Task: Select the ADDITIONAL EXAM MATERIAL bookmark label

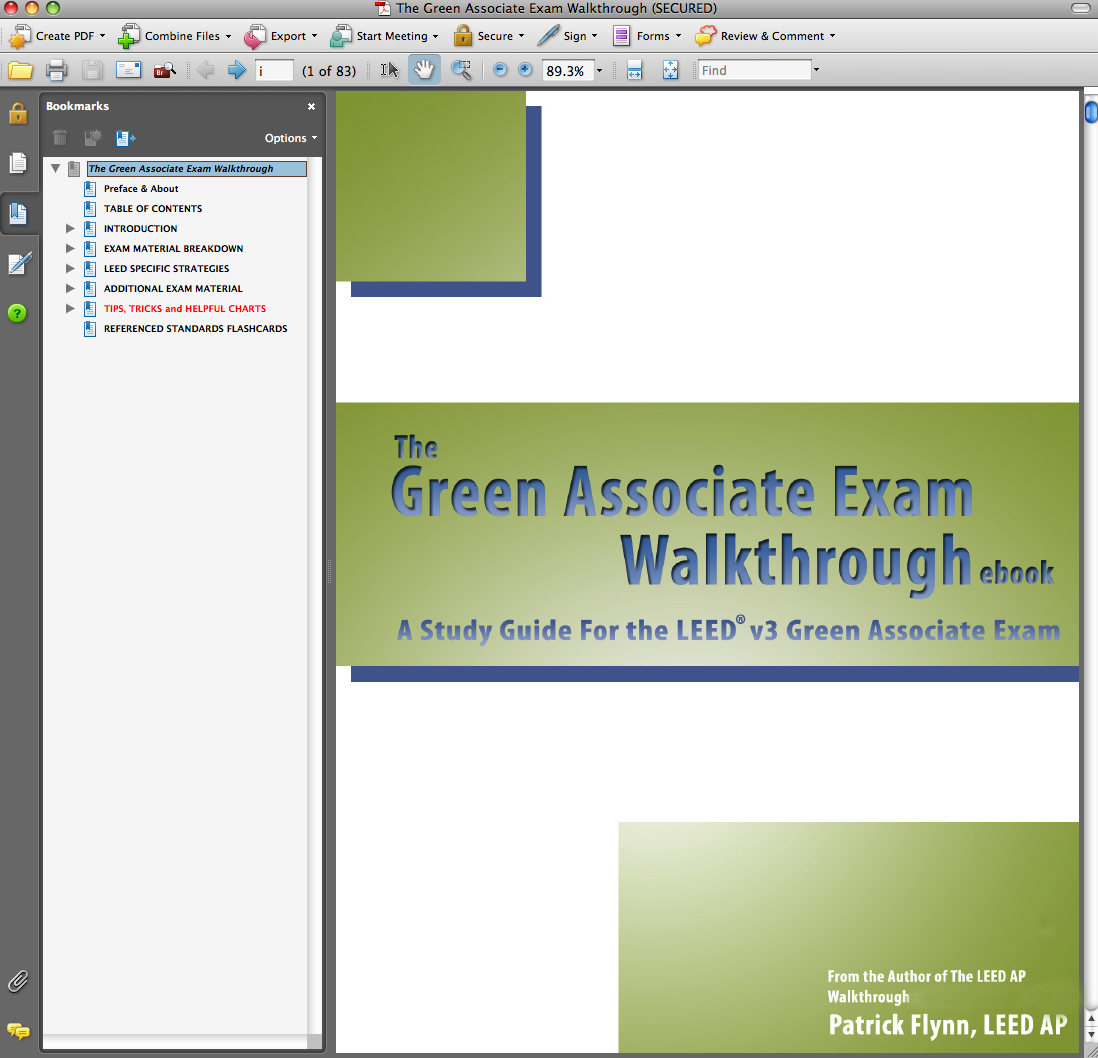Action: pyautogui.click(x=173, y=288)
